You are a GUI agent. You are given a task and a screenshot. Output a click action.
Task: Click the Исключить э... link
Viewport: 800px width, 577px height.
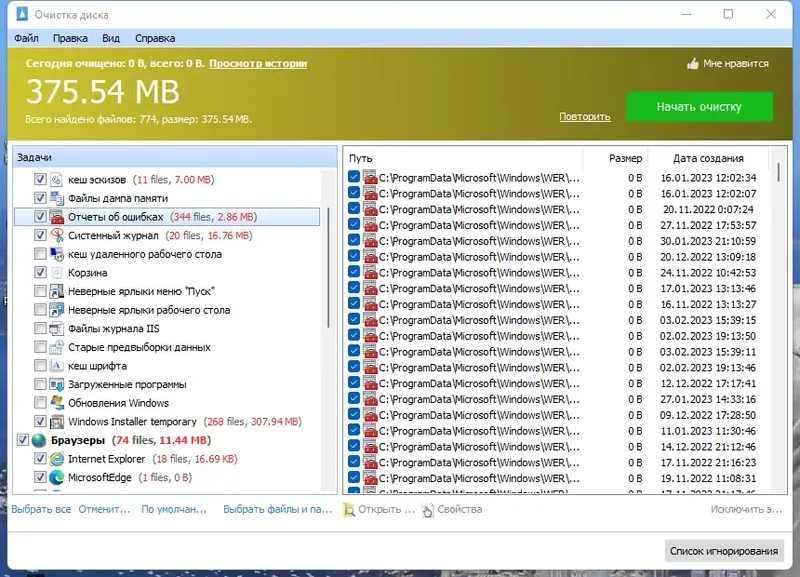coord(746,509)
